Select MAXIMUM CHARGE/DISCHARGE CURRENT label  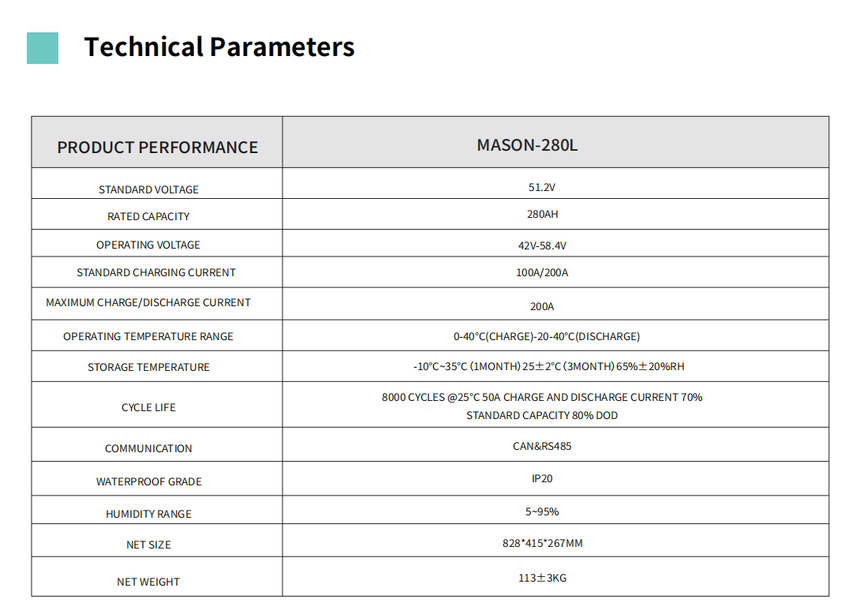(149, 302)
